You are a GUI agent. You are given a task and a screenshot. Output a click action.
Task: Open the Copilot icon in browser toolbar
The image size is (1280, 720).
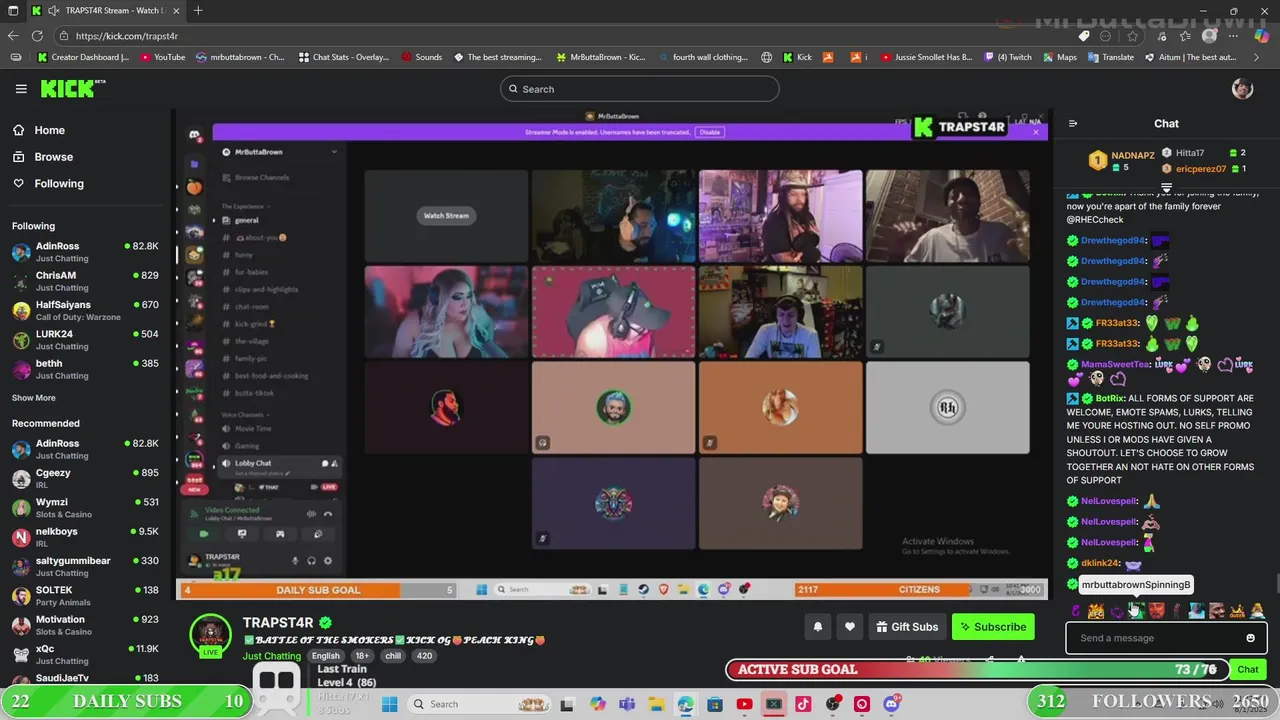pos(1261,36)
